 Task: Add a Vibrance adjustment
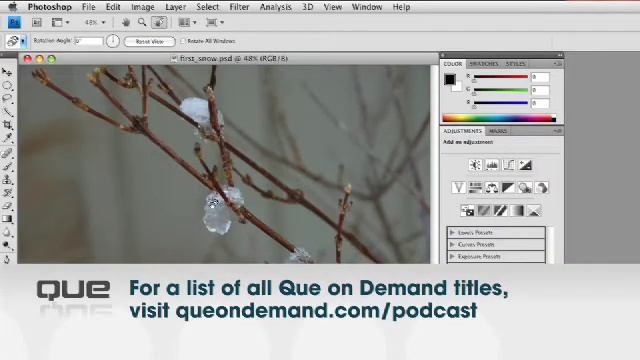[458, 188]
